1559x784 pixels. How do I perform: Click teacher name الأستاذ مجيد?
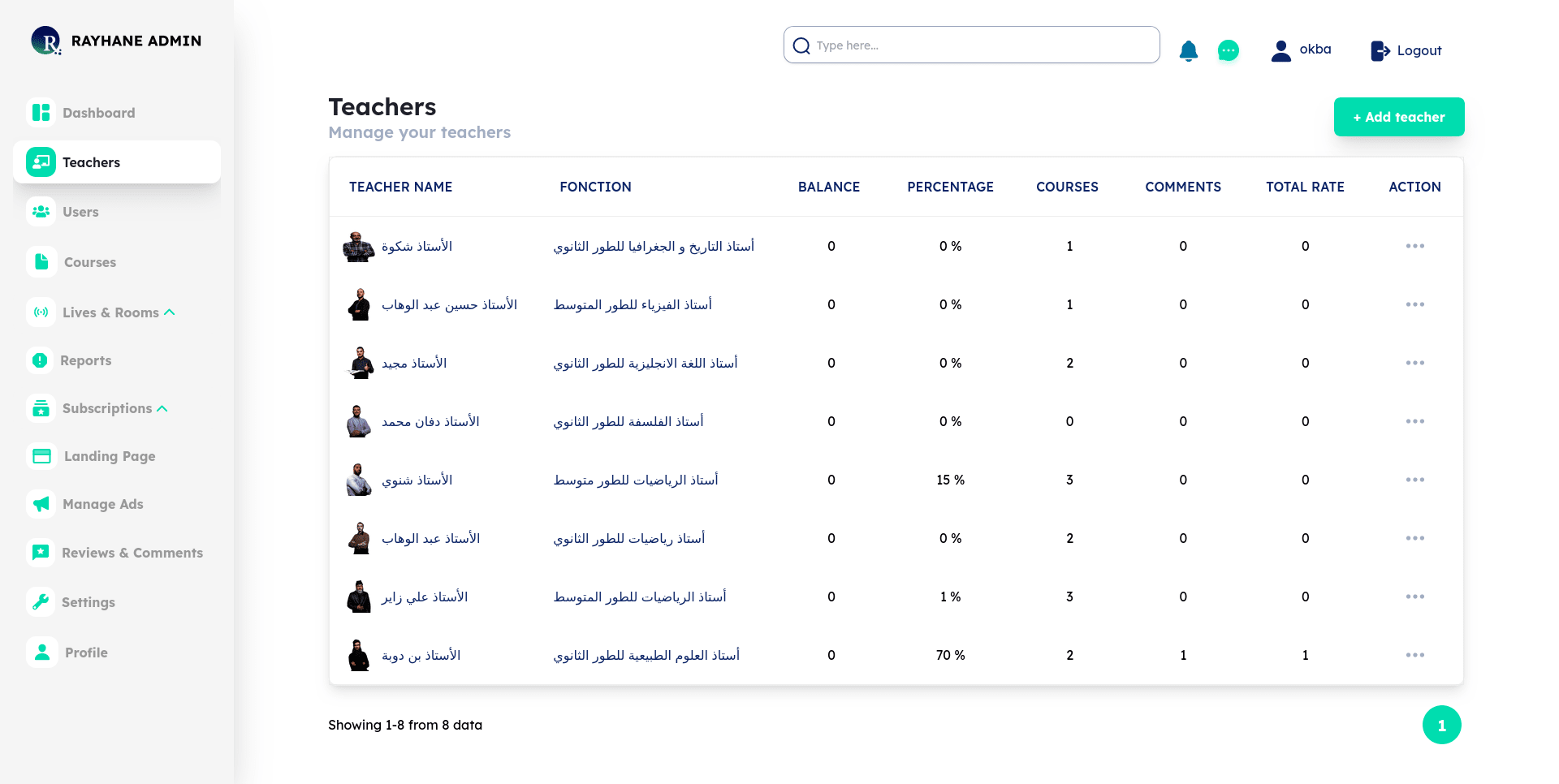click(x=414, y=363)
